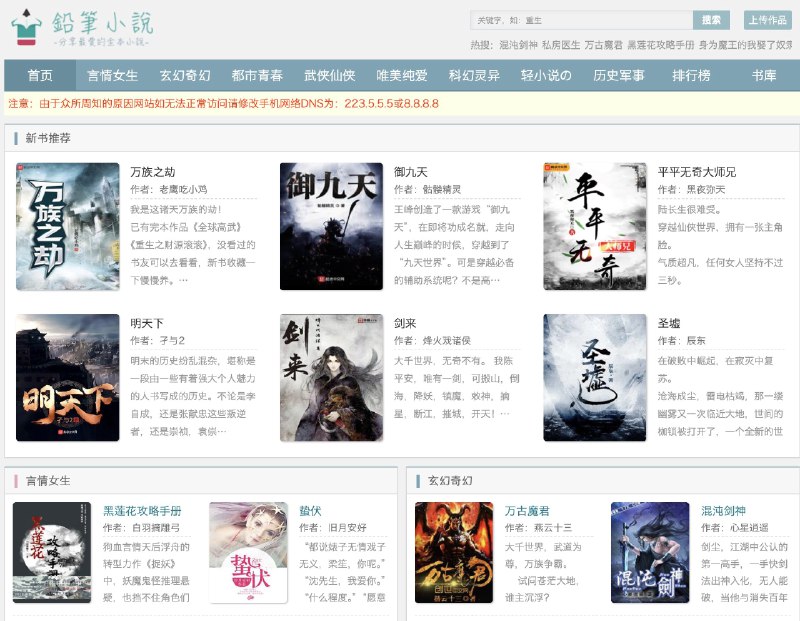The image size is (800, 621).
Task: Open the 万古魔君 cover thumbnail
Action: [454, 553]
